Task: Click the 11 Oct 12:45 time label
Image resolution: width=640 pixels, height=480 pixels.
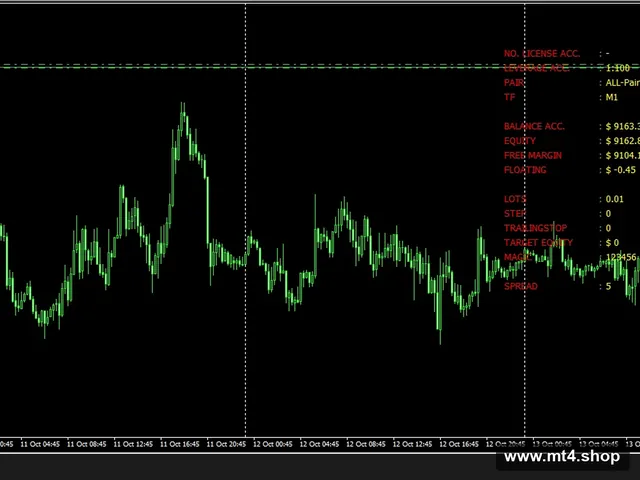Action: [x=133, y=444]
